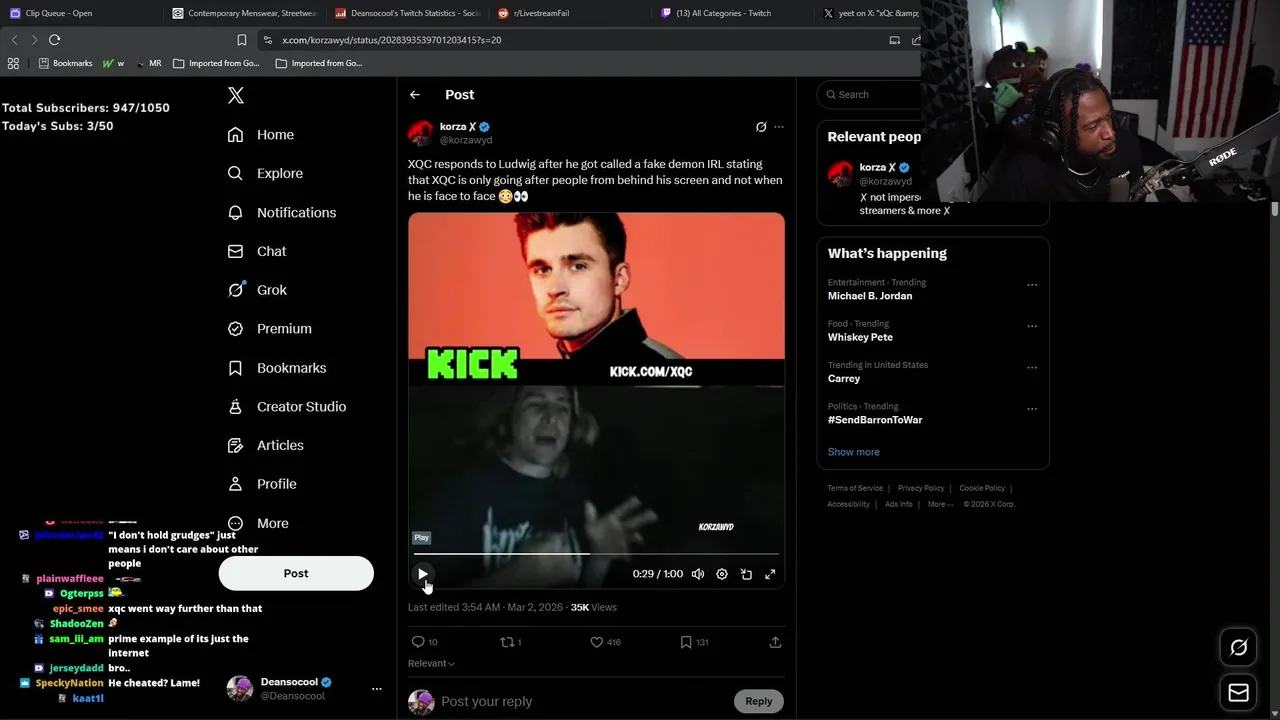This screenshot has height=720, width=1280.
Task: Open options for Whiskey Pete trend
Action: [x=1032, y=326]
